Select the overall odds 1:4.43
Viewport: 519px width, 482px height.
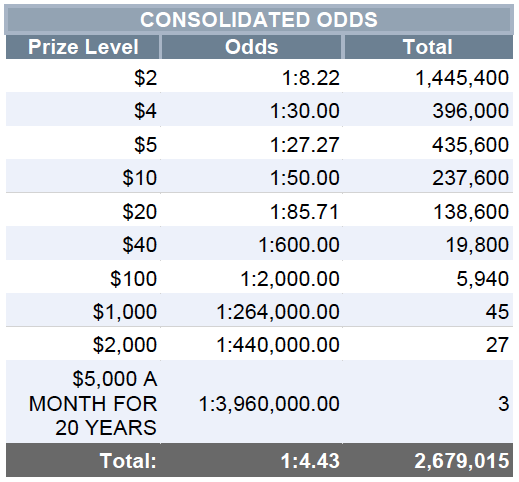pos(310,461)
